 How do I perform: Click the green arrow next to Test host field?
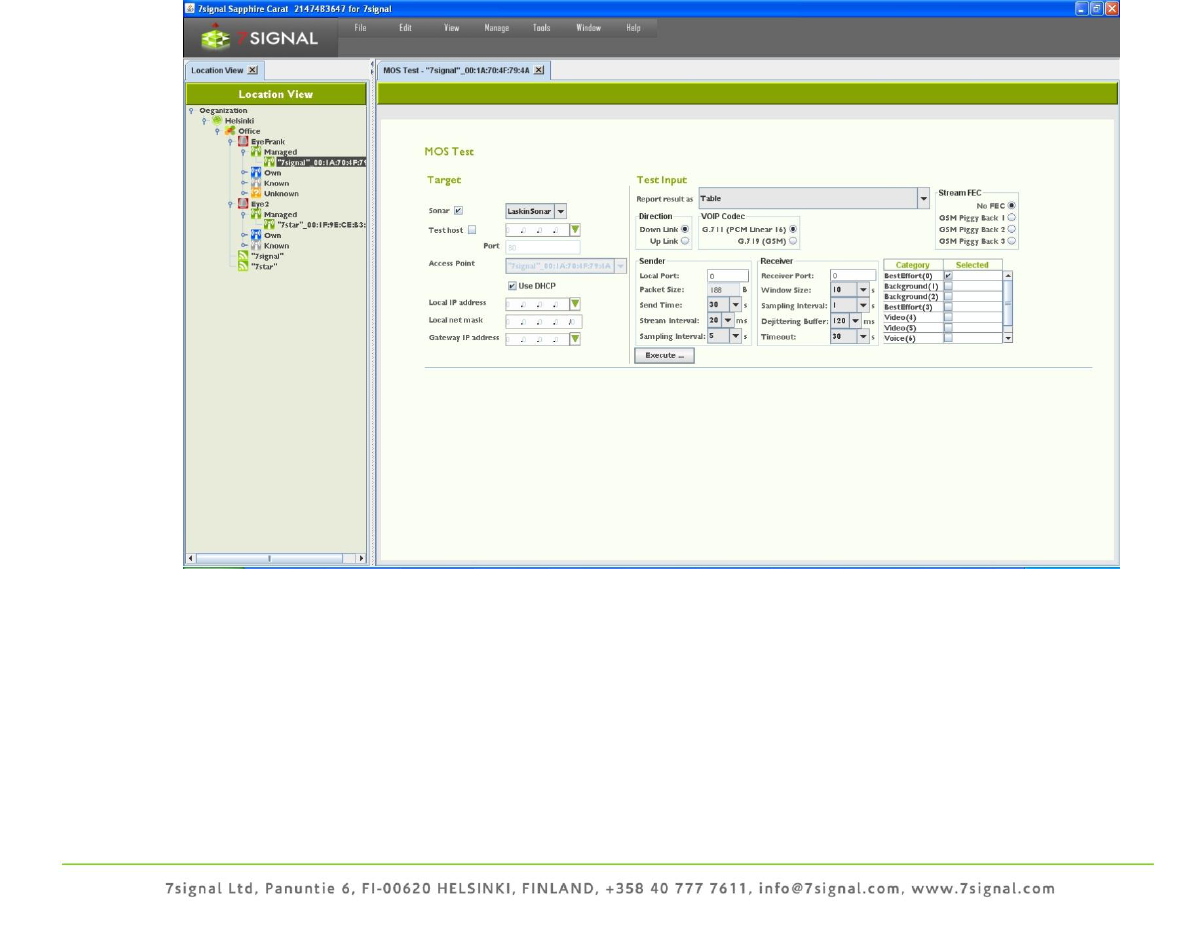click(x=575, y=230)
